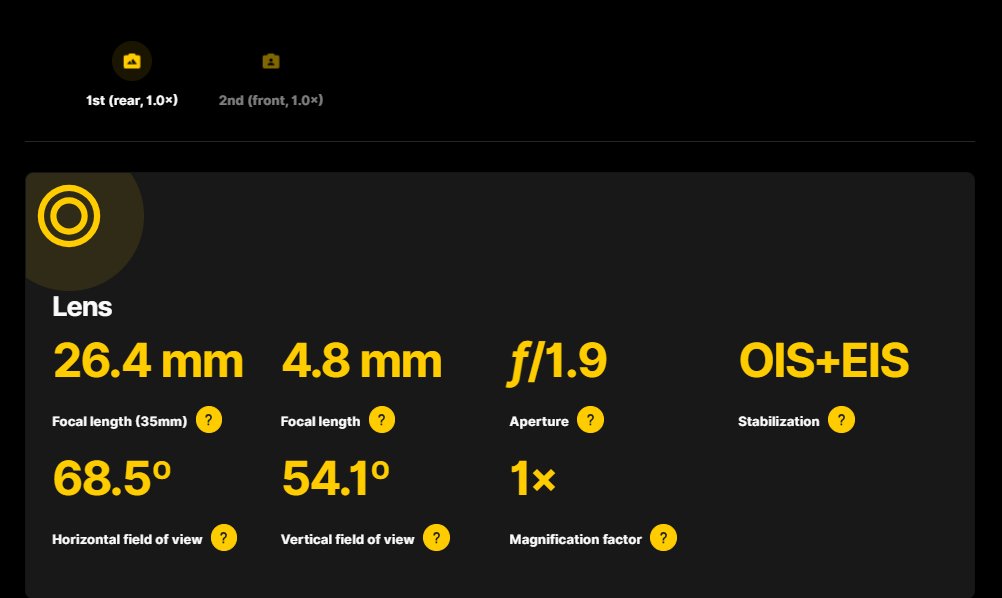Click the yellow Lens concentric circles icon
The height and width of the screenshot is (598, 1002).
tap(69, 216)
